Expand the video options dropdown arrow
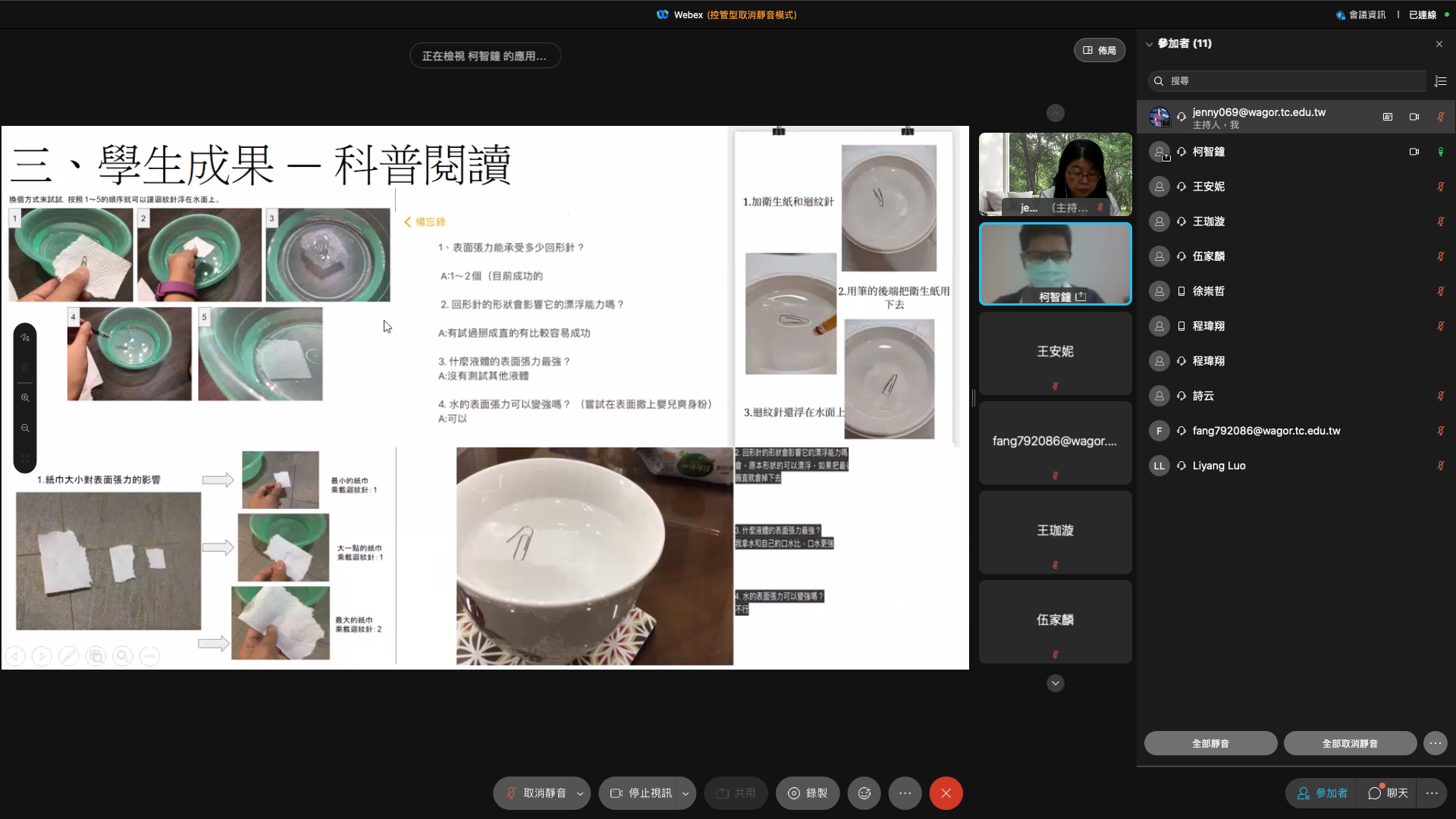The image size is (1456, 819). (x=686, y=793)
